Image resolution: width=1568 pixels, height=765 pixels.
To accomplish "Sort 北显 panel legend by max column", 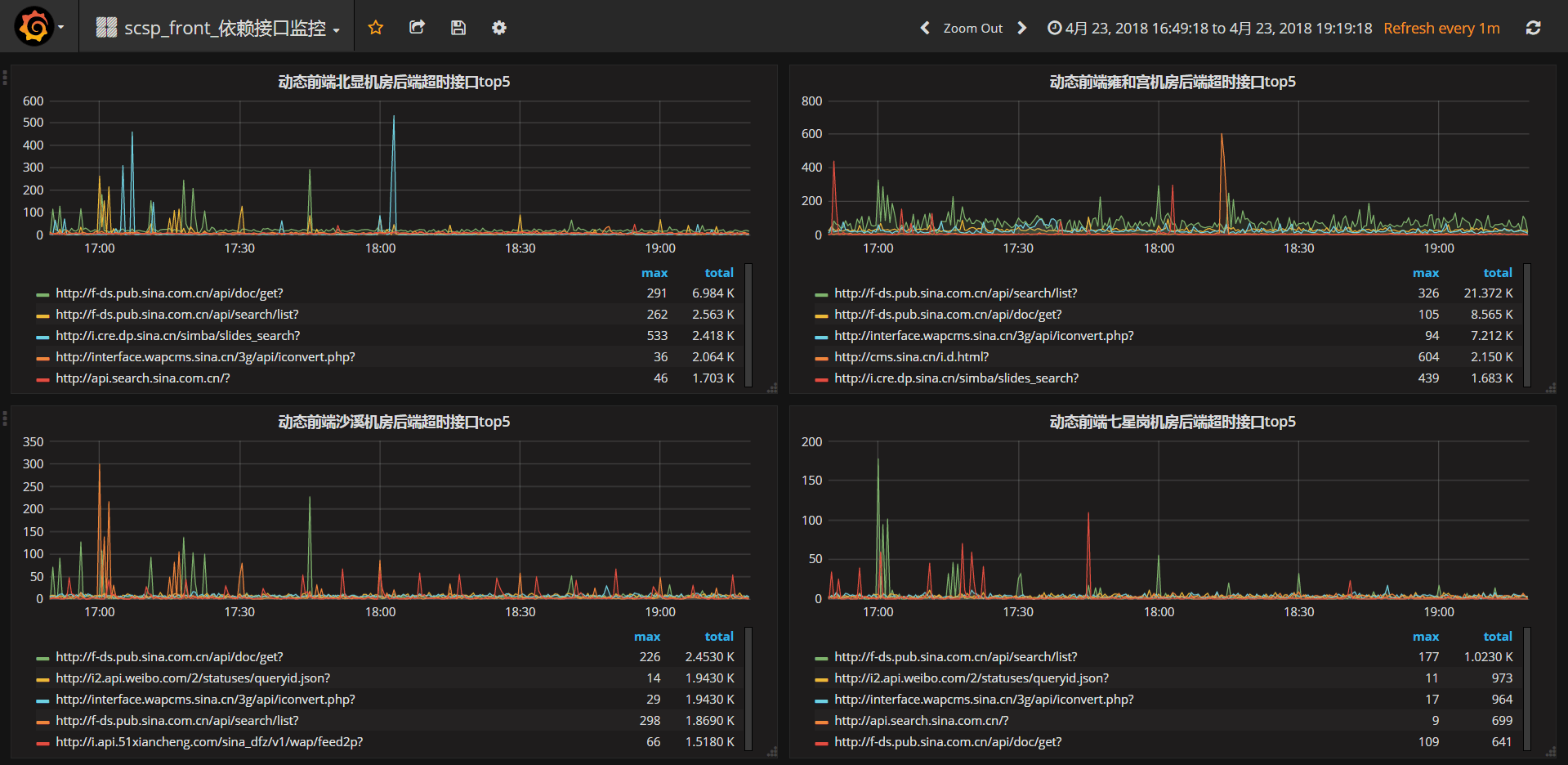I will click(654, 273).
